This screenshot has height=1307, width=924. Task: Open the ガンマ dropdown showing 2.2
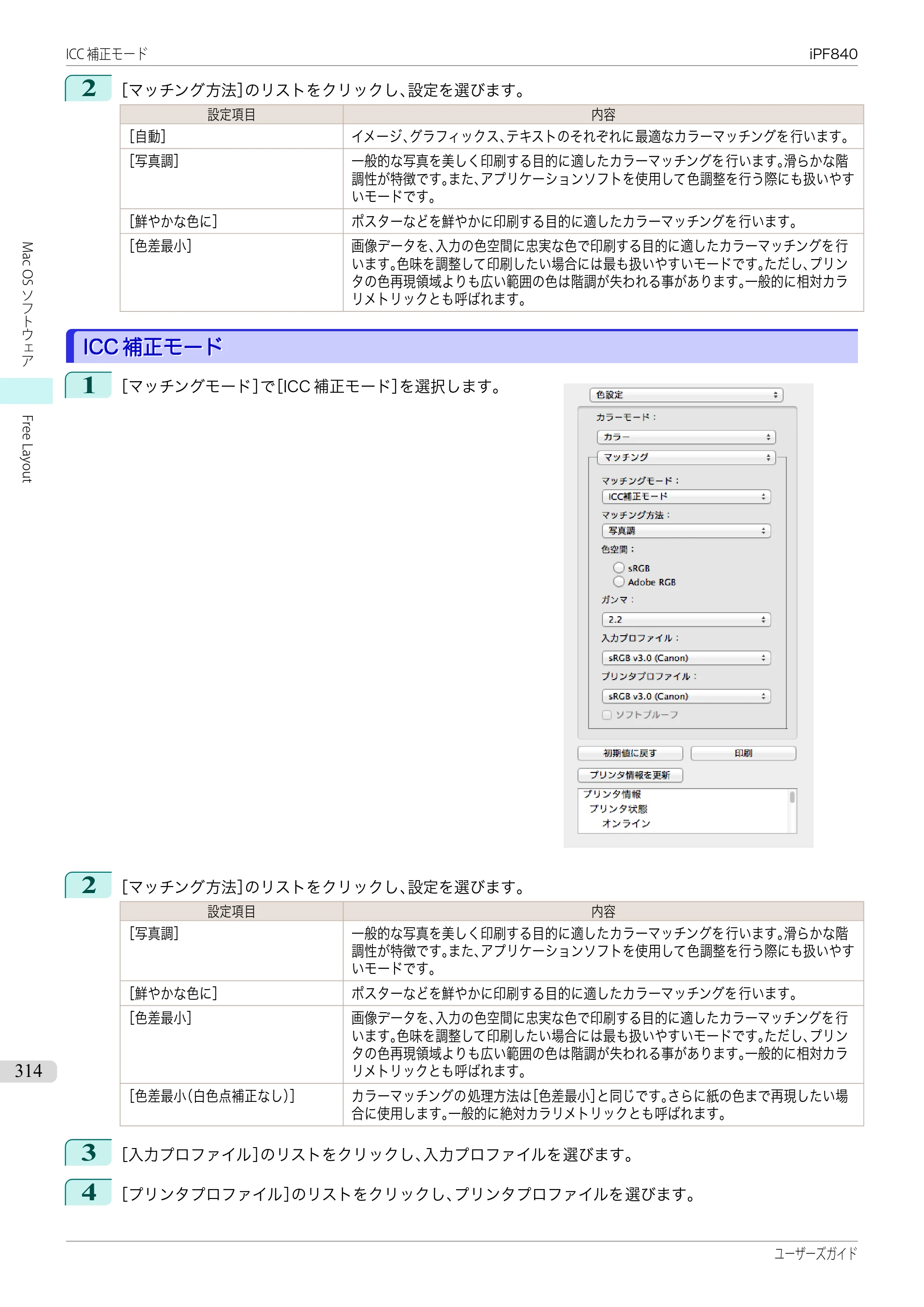[x=686, y=620]
